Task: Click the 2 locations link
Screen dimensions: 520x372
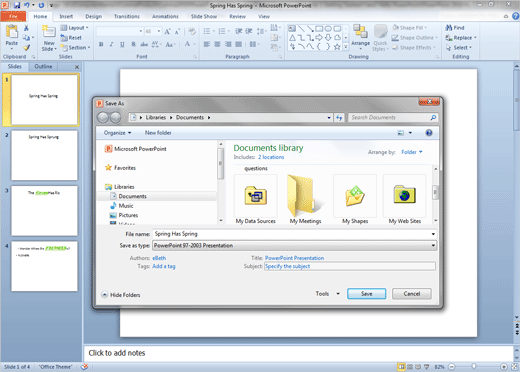Action: click(x=271, y=157)
